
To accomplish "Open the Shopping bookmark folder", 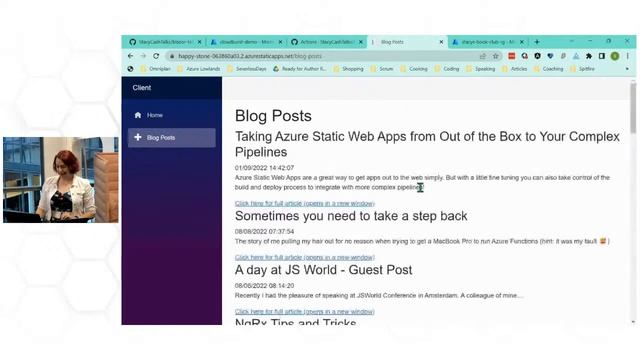I will coord(349,69).
